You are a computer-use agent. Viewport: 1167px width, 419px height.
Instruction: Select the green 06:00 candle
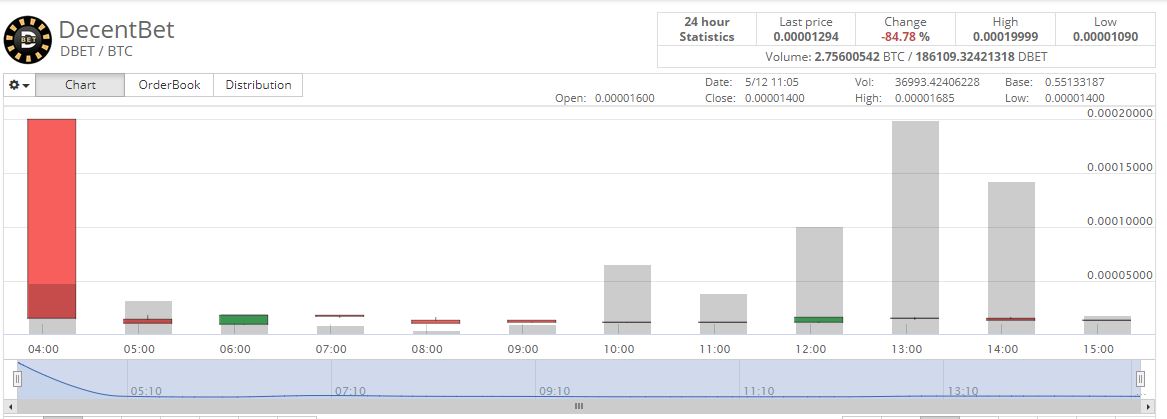(x=243, y=319)
